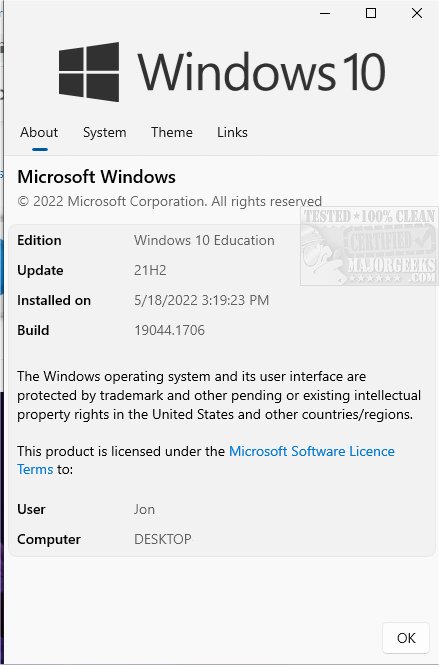Screen dimensions: 439x665
Task: Click the Microsoft Windows heading
Action: 96,177
